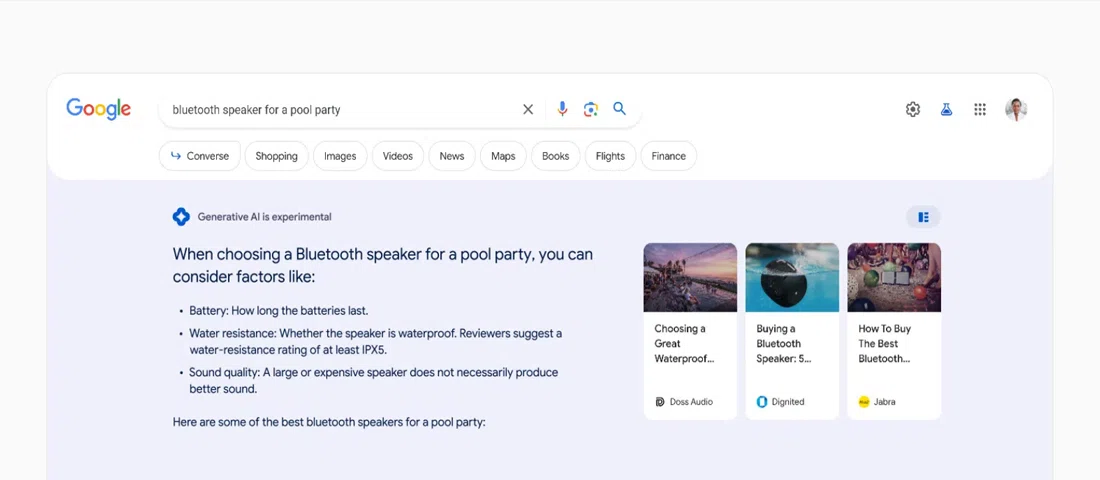
Task: Toggle the AI result layout view
Action: 923,217
